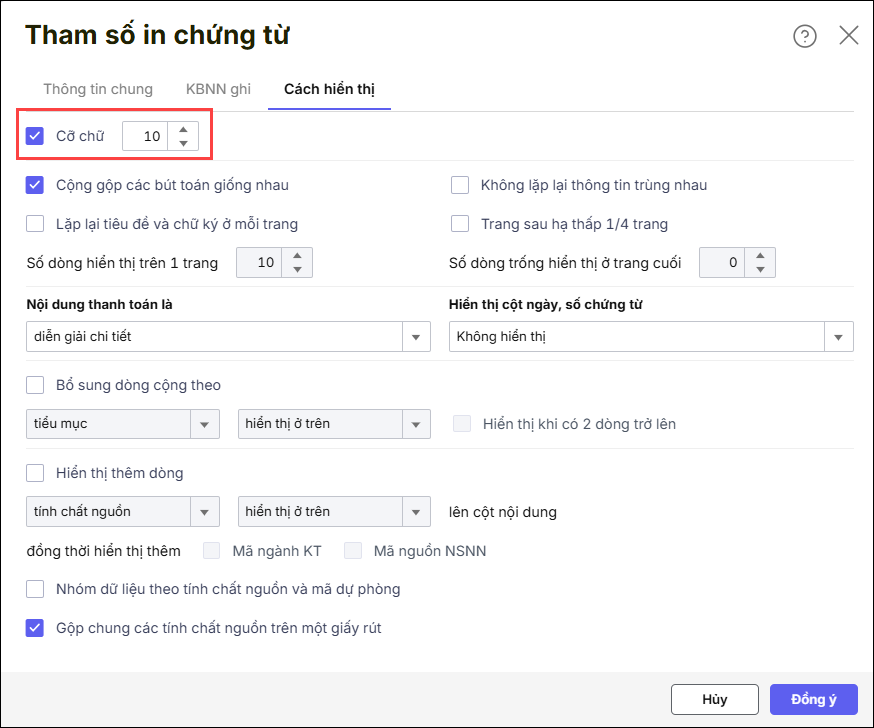Toggle the Cỡ chữ checkbox
The width and height of the screenshot is (874, 728).
36,136
